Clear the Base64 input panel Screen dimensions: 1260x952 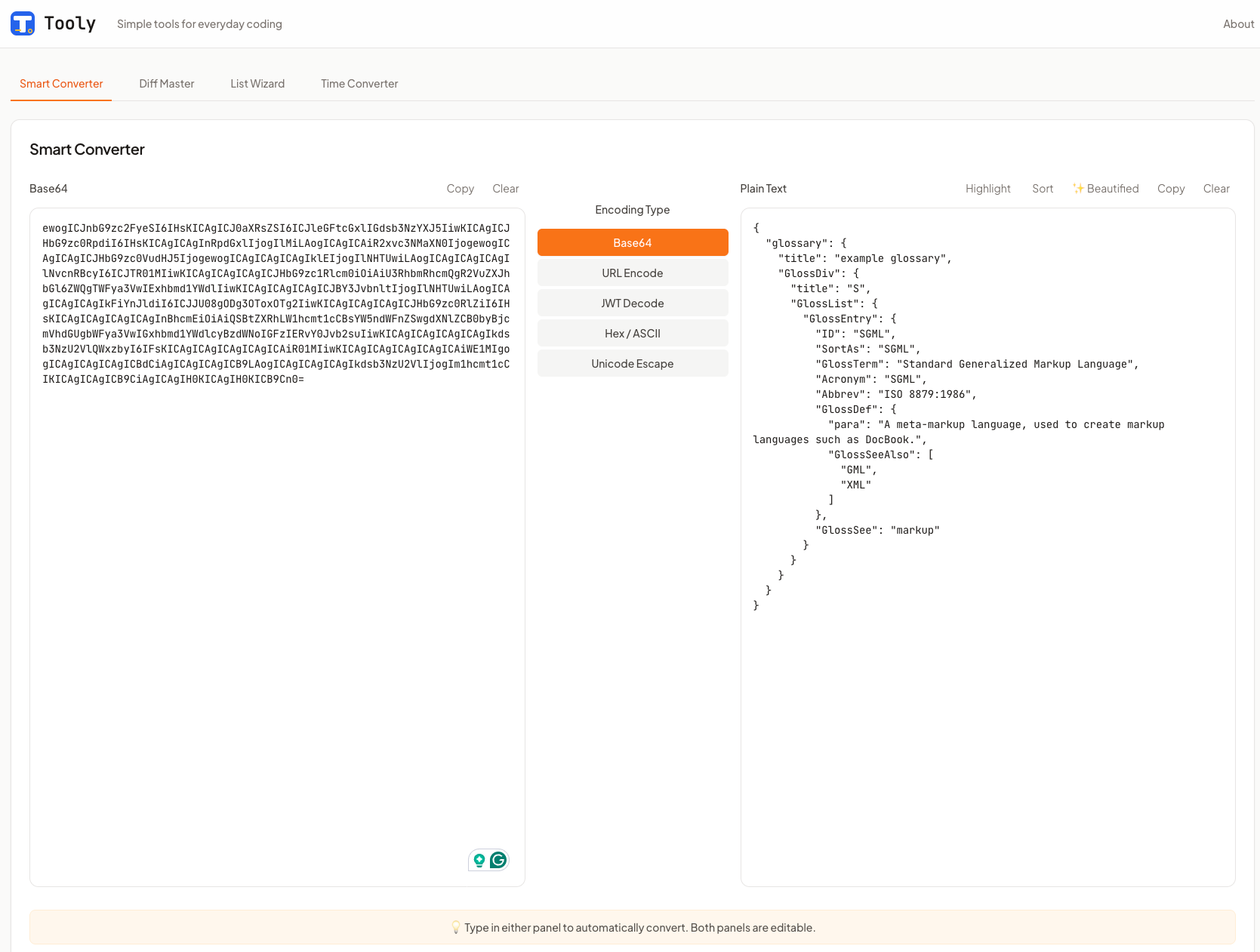[x=505, y=189]
